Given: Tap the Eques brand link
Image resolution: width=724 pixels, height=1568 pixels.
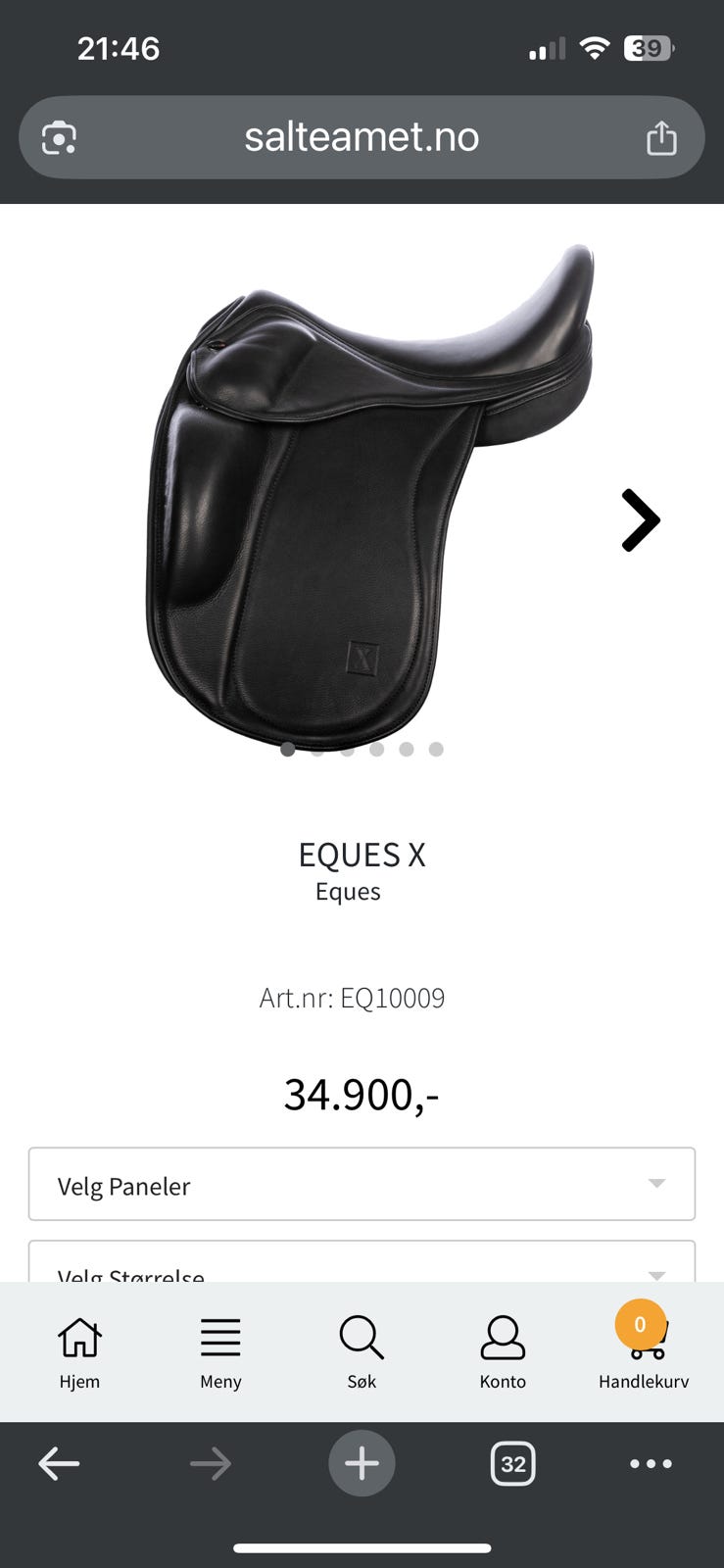Looking at the screenshot, I should pos(348,892).
